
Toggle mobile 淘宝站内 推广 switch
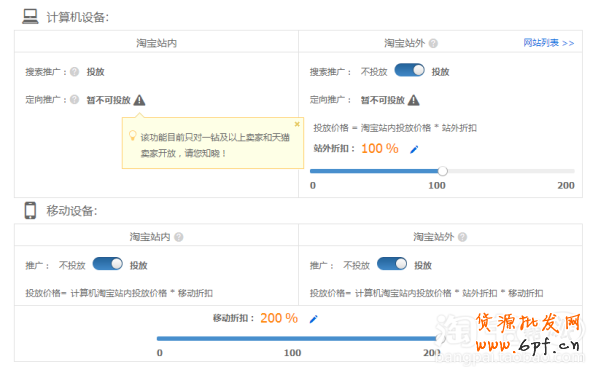108,264
